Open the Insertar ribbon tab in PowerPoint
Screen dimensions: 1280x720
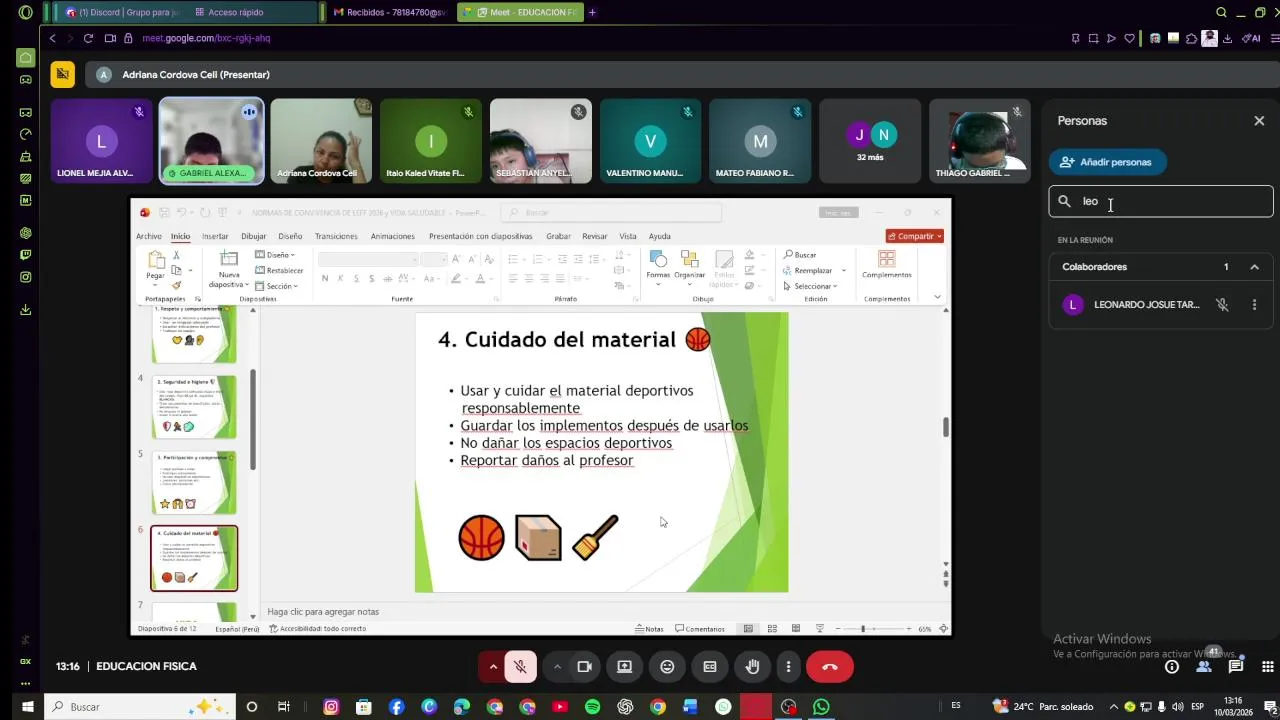(x=215, y=236)
